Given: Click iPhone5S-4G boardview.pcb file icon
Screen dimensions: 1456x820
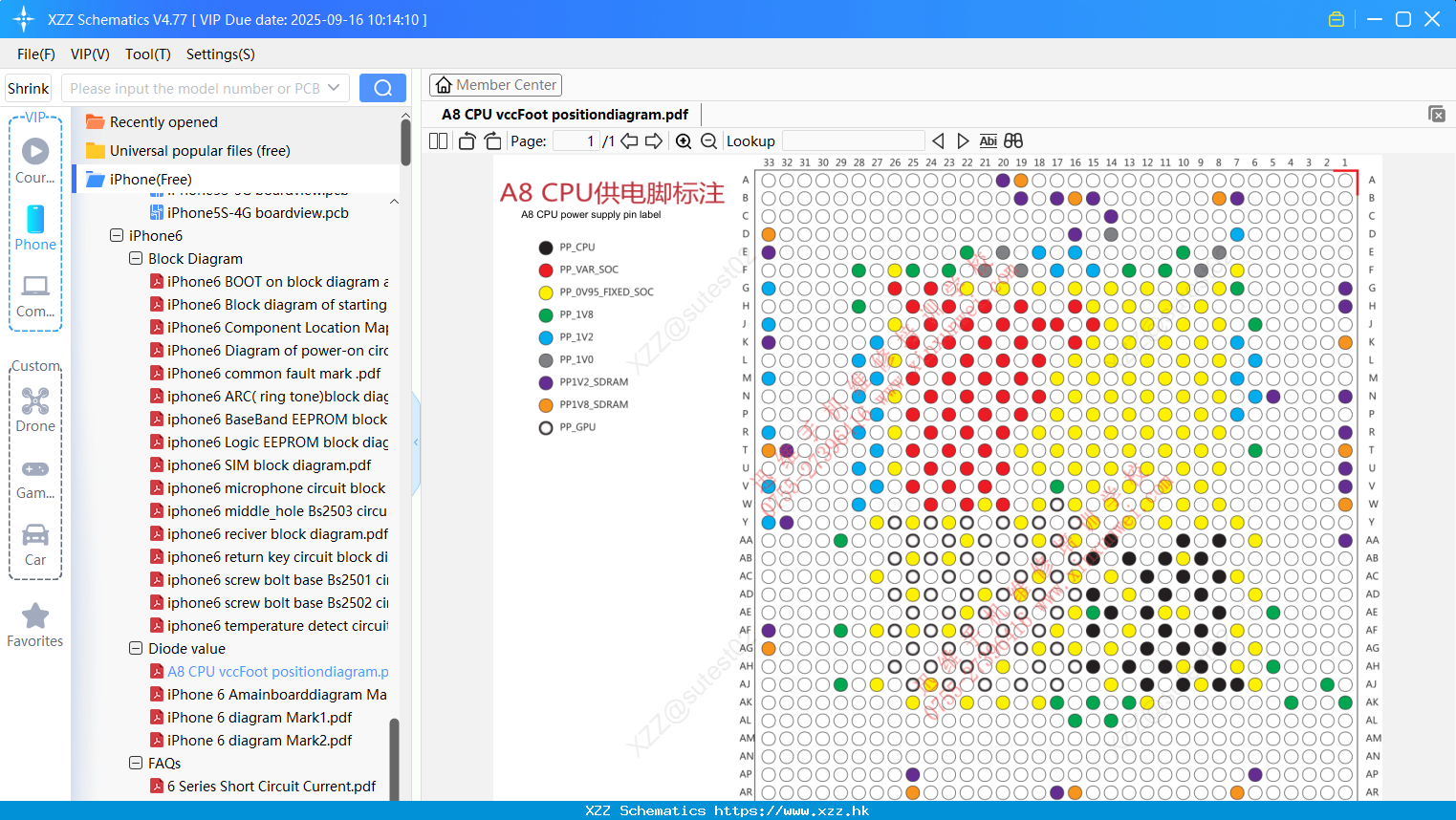Looking at the screenshot, I should pyautogui.click(x=157, y=213).
